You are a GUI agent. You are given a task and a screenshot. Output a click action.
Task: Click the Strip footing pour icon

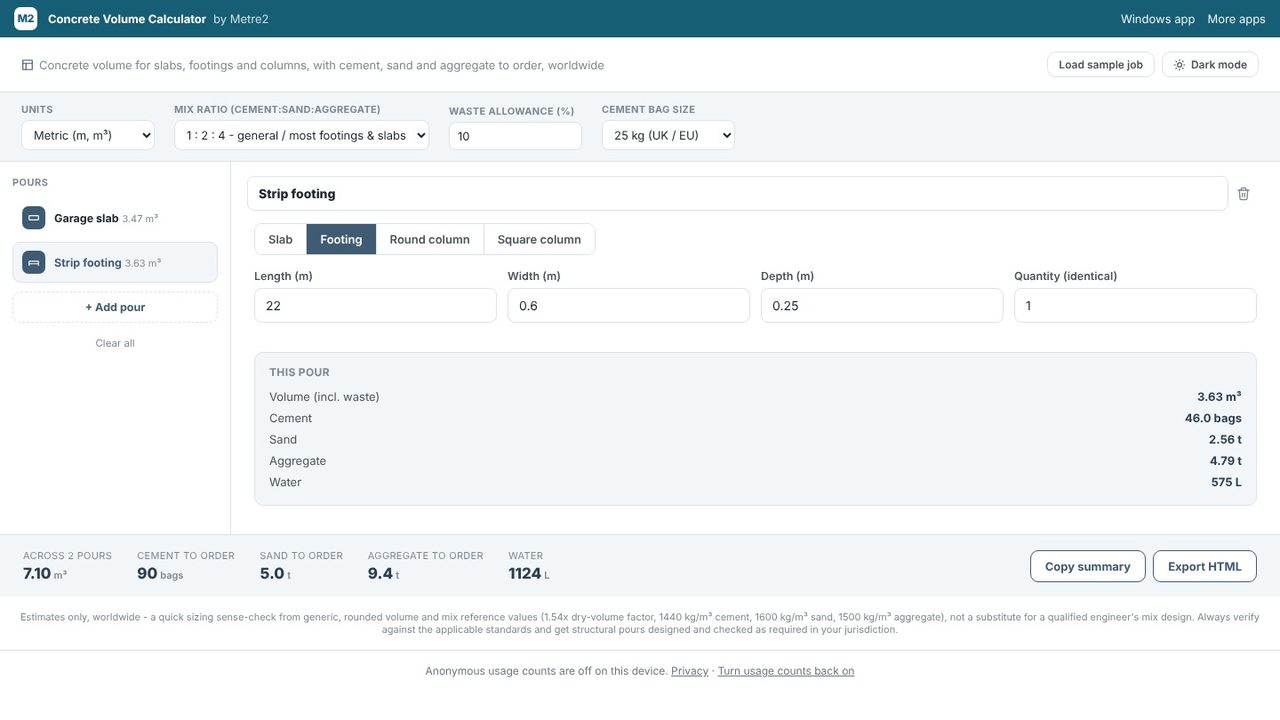tap(34, 262)
